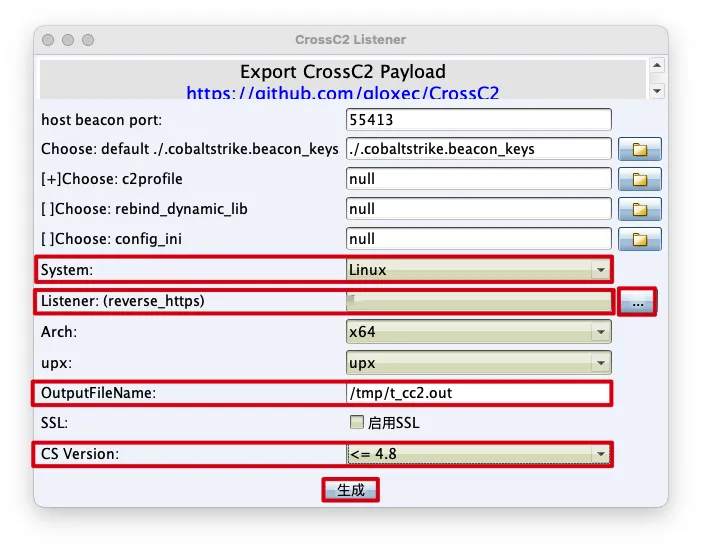Open the CrossC2 GitHub link
The height and width of the screenshot is (549, 702).
[342, 93]
